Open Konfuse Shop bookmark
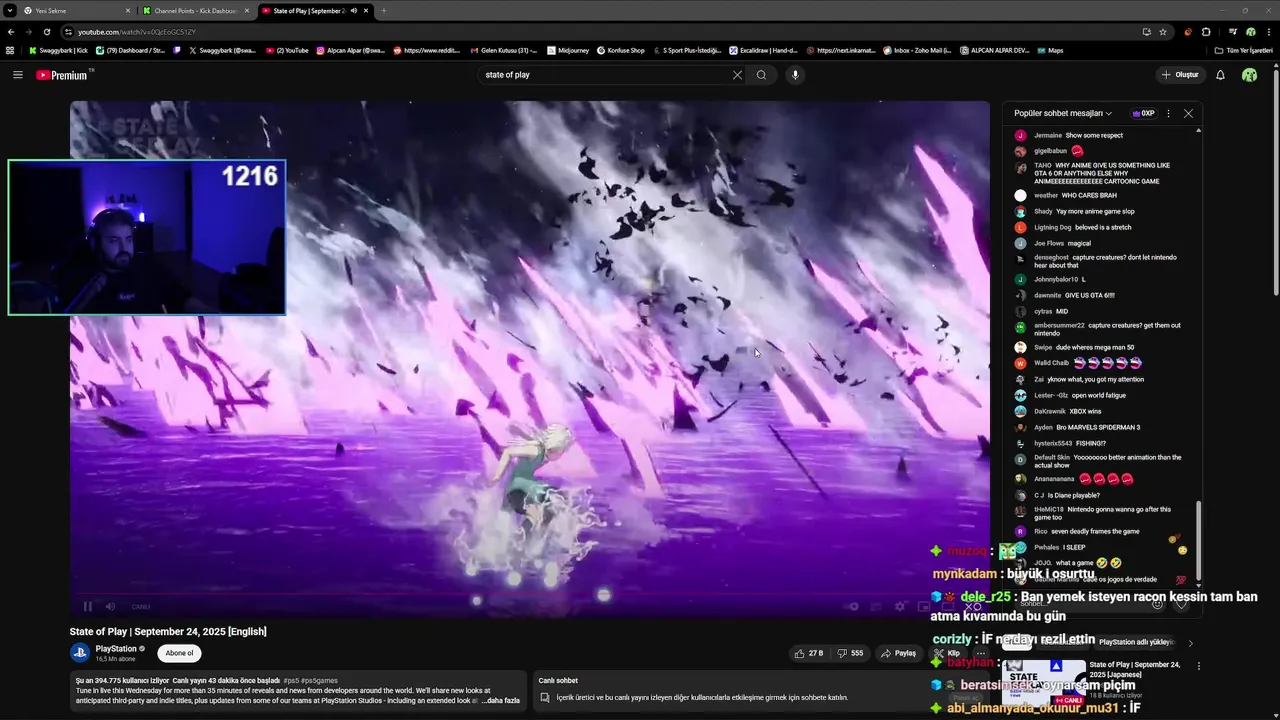 click(621, 50)
